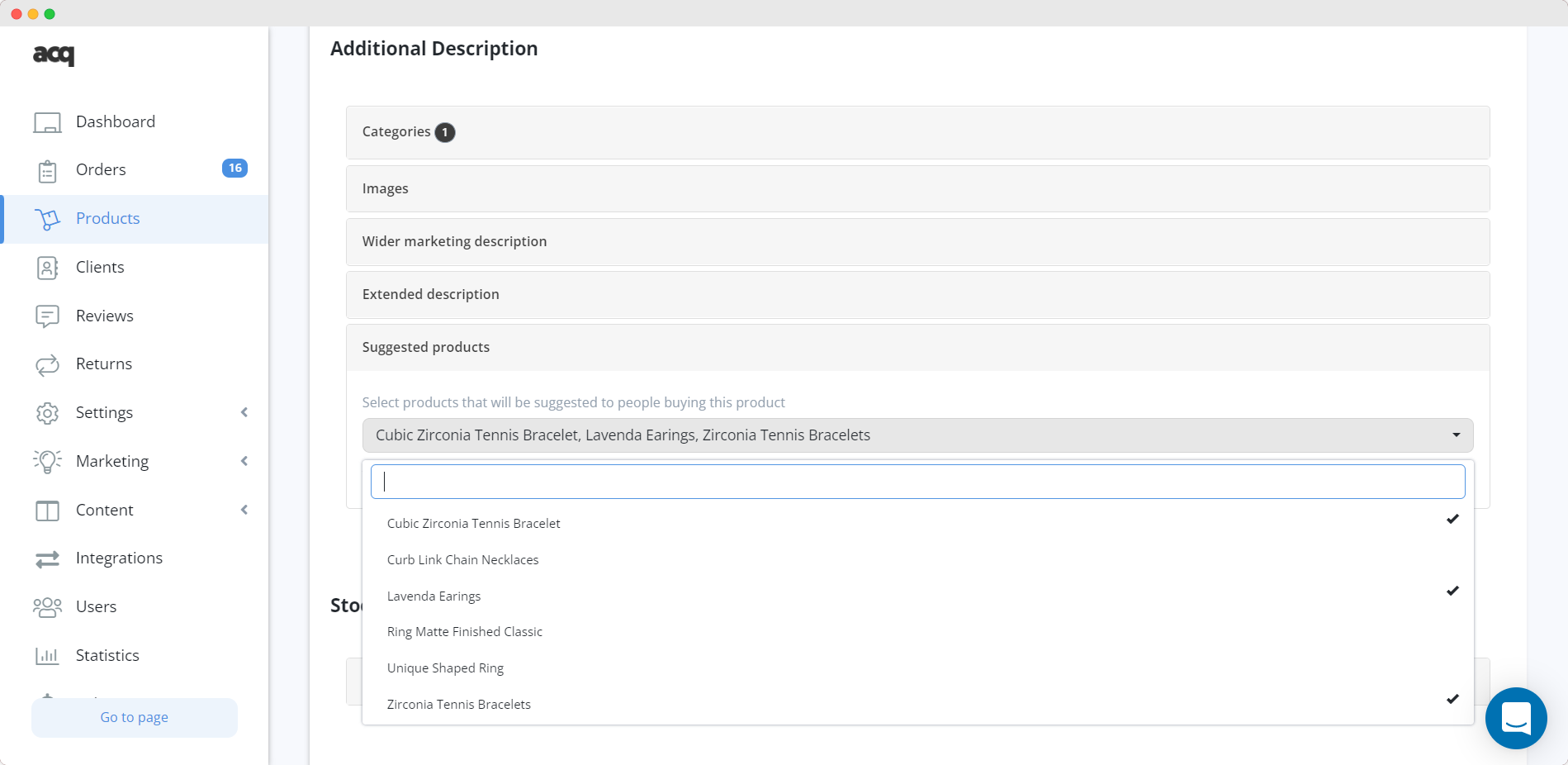Expand the Categories accordion panel
This screenshot has width=1568, height=765.
pos(917,132)
